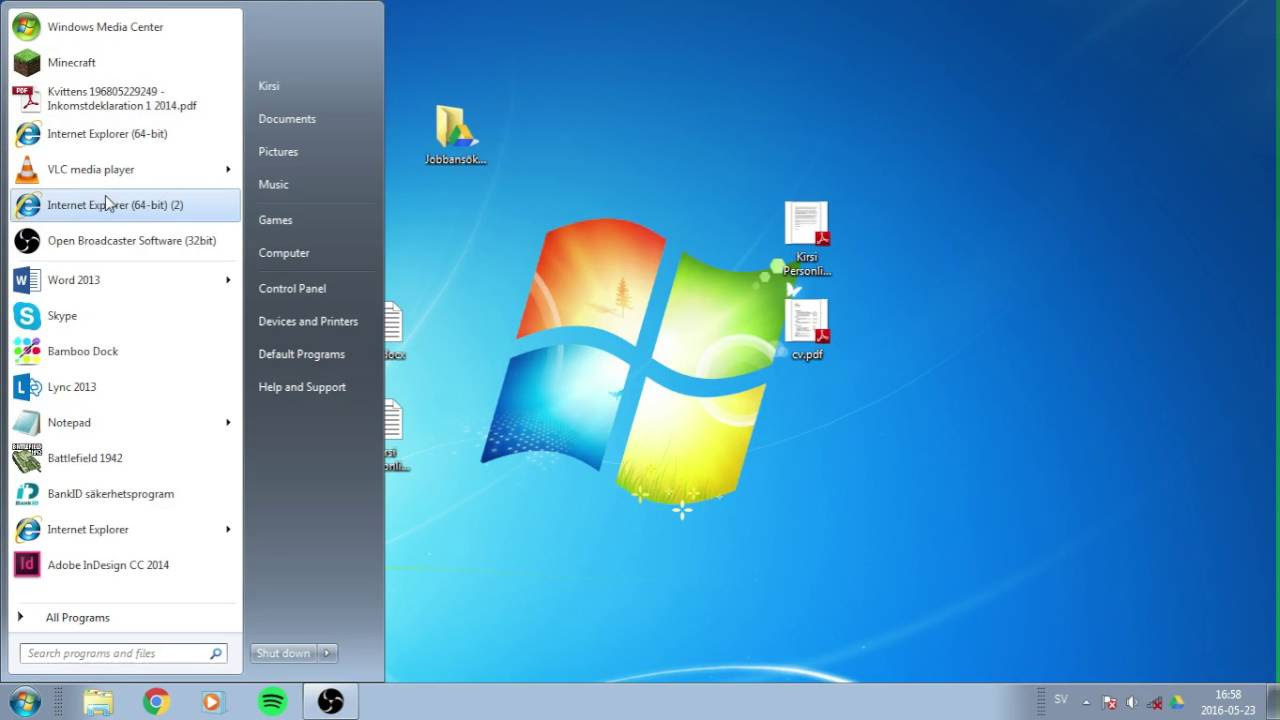Open Default Programs
Image resolution: width=1280 pixels, height=720 pixels.
[301, 354]
